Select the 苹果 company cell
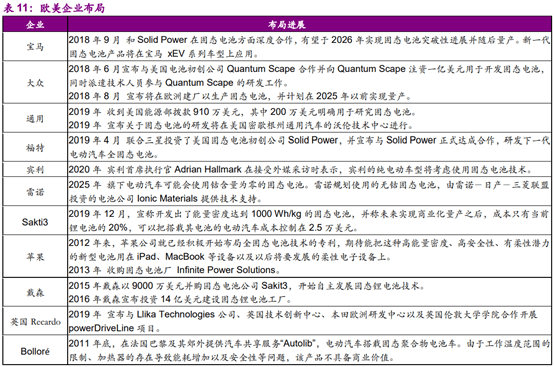Viewport: 554px width, 367px height. coord(35,257)
